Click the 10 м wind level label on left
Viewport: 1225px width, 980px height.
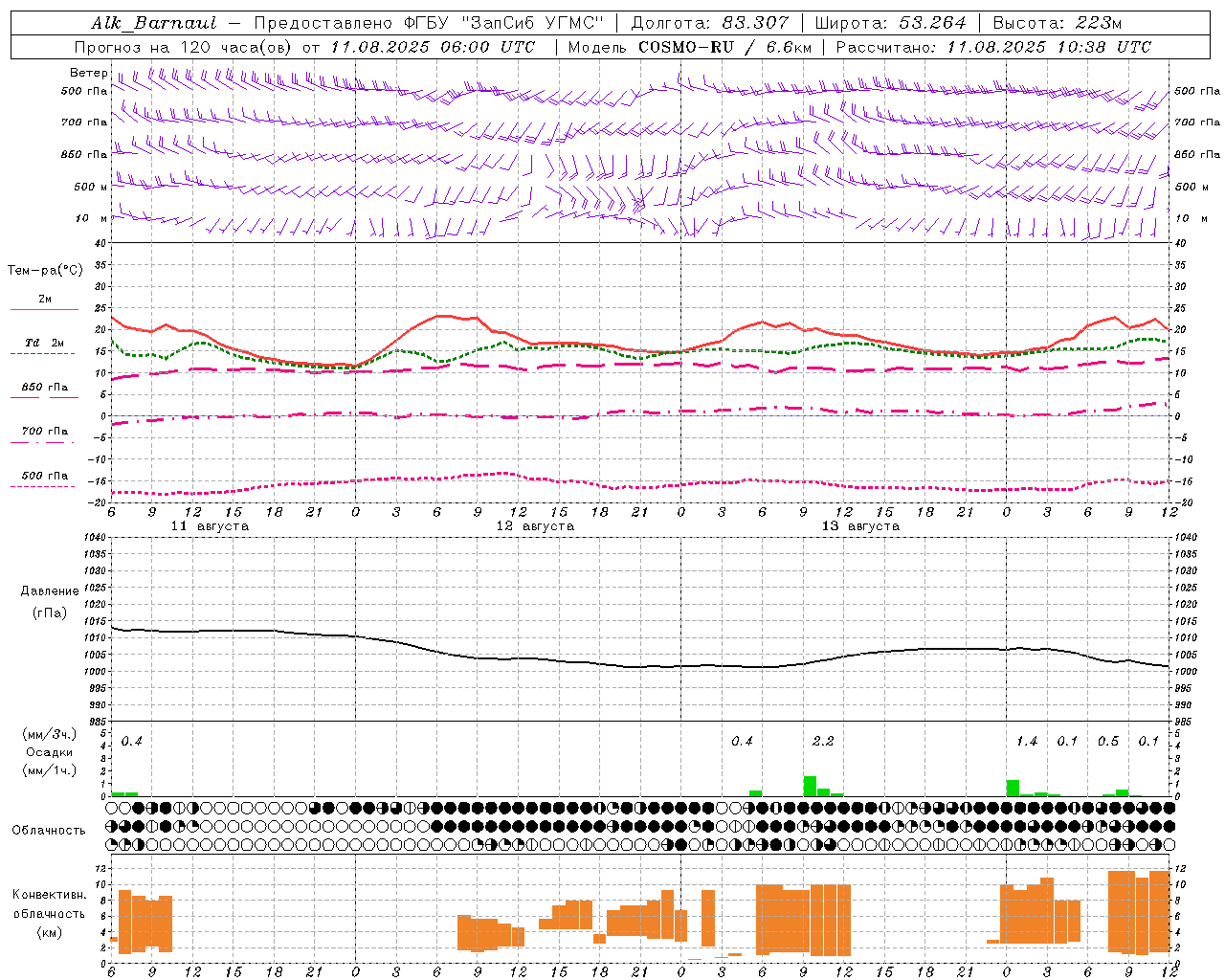[x=91, y=218]
